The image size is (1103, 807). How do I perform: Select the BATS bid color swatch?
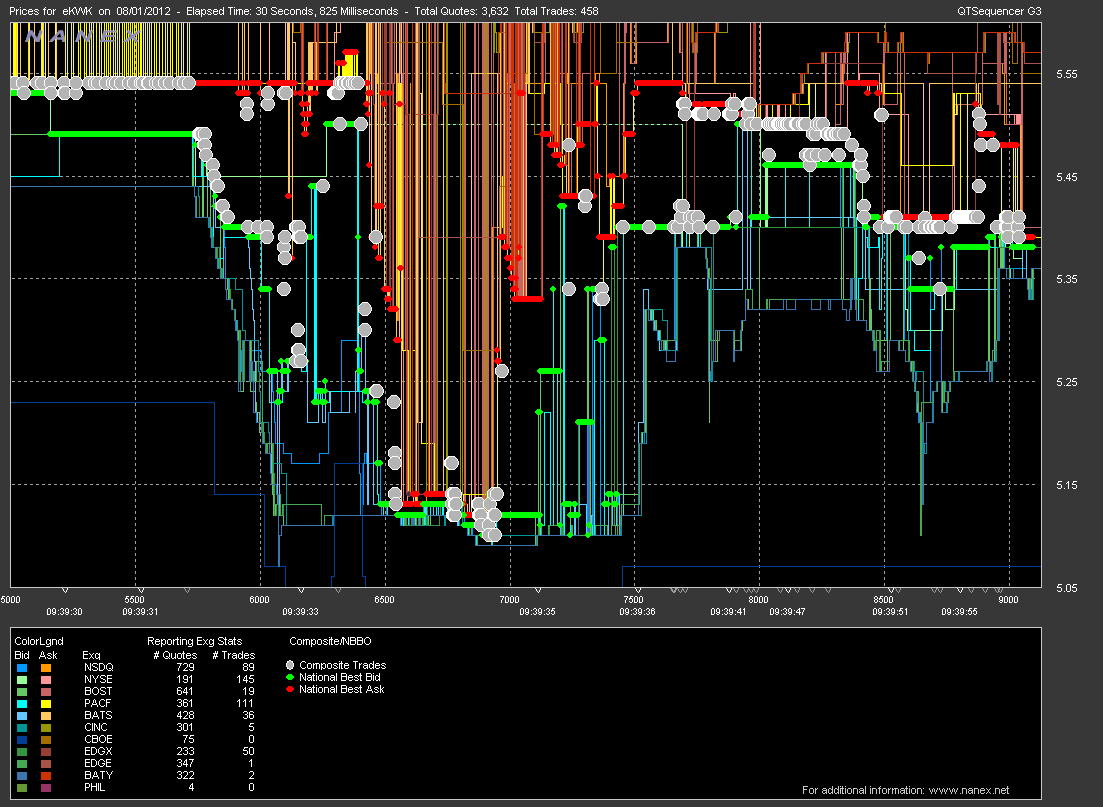pos(22,715)
